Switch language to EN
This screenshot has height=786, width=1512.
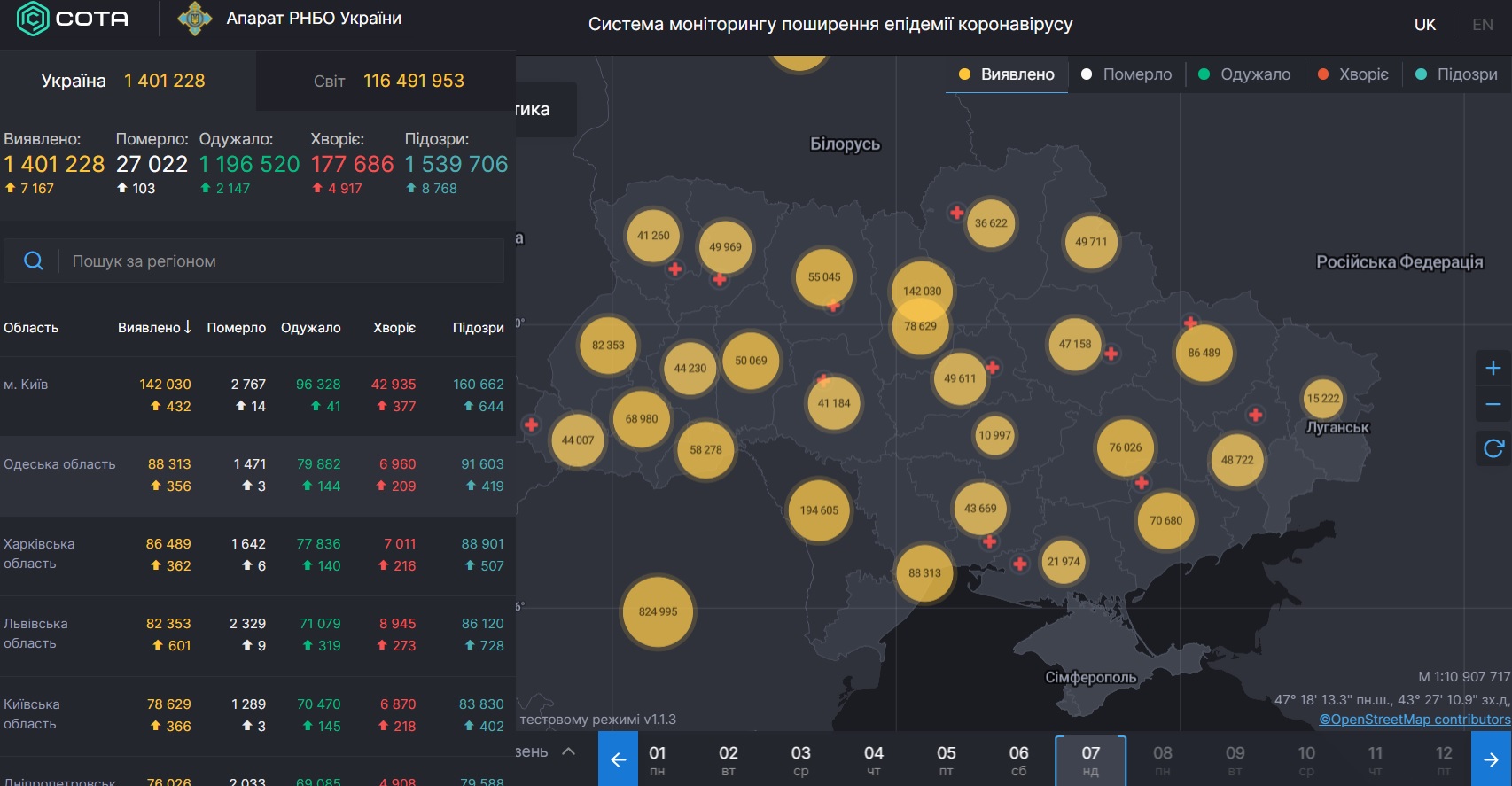(x=1482, y=25)
